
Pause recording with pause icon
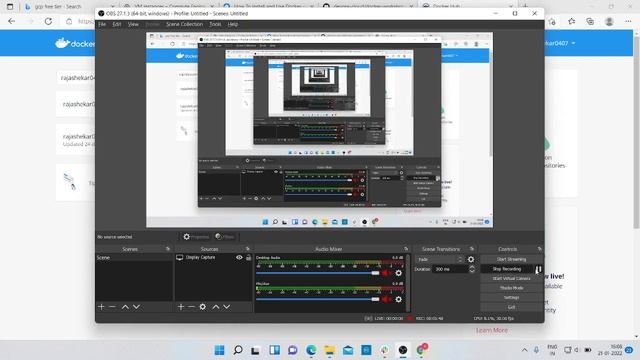[538, 269]
